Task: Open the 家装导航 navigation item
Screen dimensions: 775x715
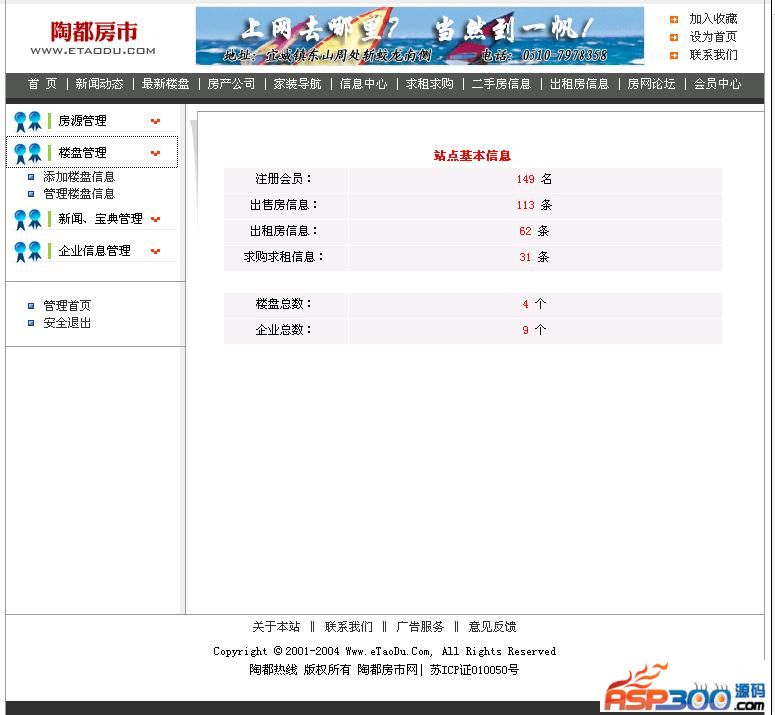Action: point(298,84)
